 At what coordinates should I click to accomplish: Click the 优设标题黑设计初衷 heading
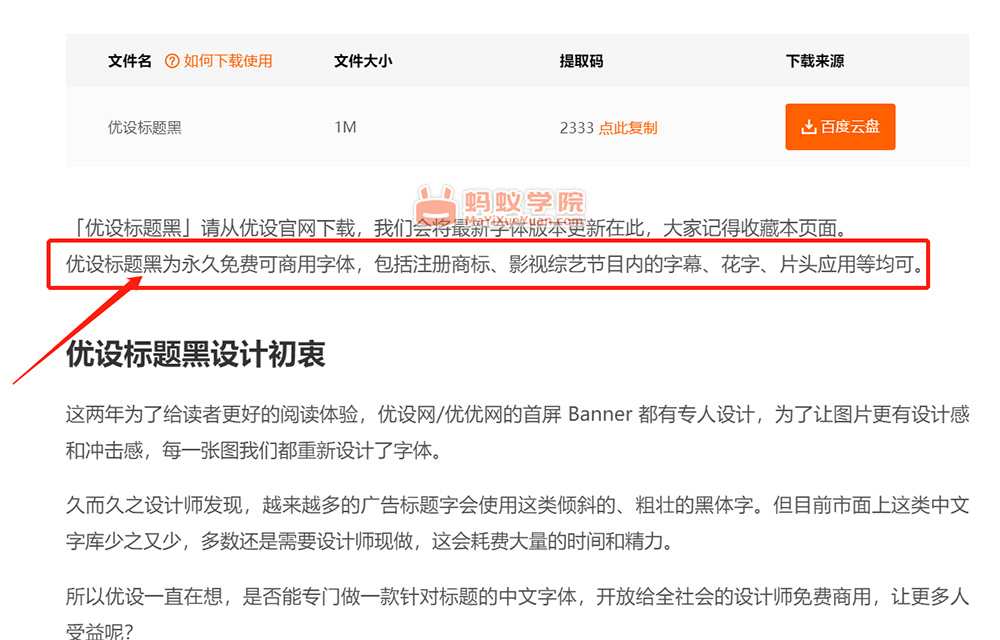pyautogui.click(x=196, y=354)
